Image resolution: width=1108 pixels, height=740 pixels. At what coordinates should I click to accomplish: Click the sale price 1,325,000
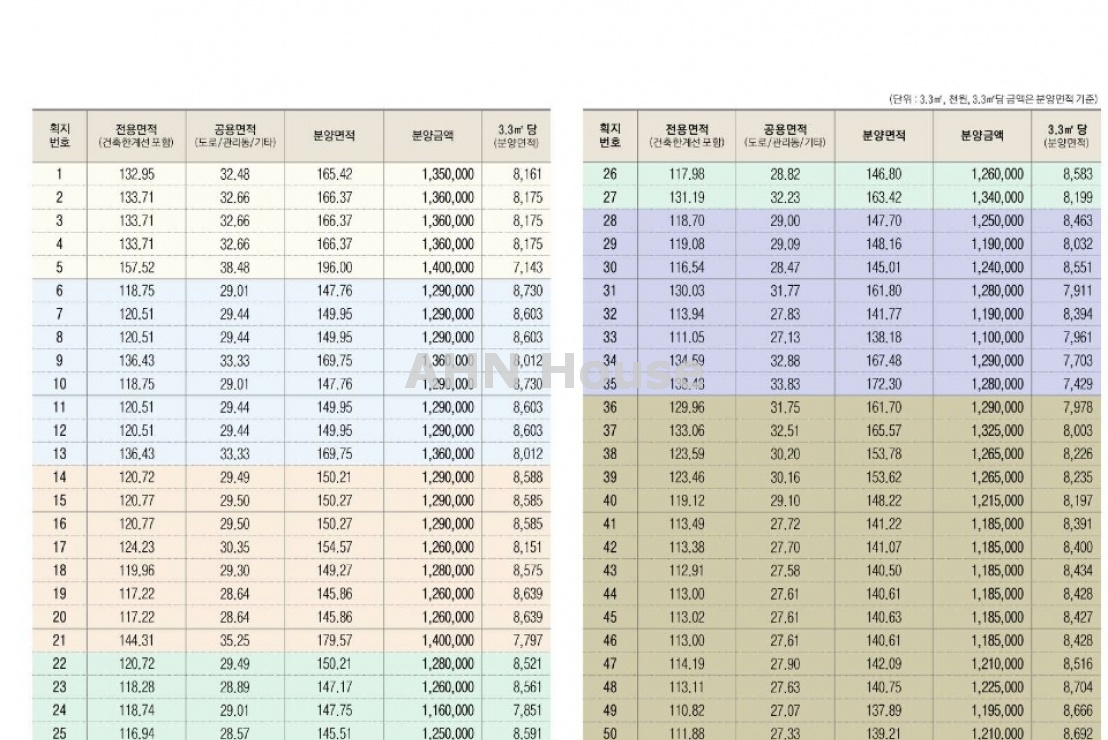point(997,430)
